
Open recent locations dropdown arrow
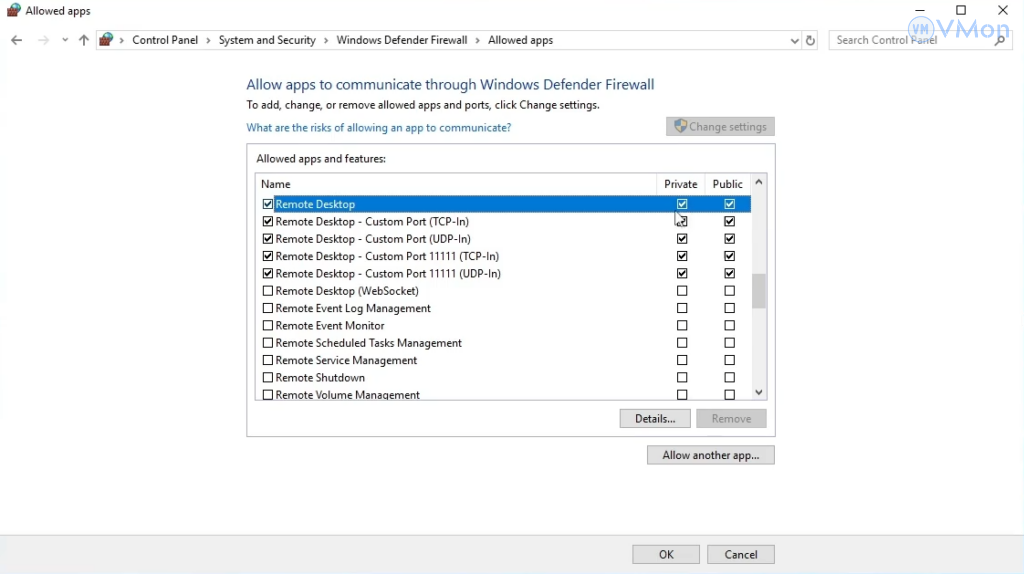(x=65, y=40)
